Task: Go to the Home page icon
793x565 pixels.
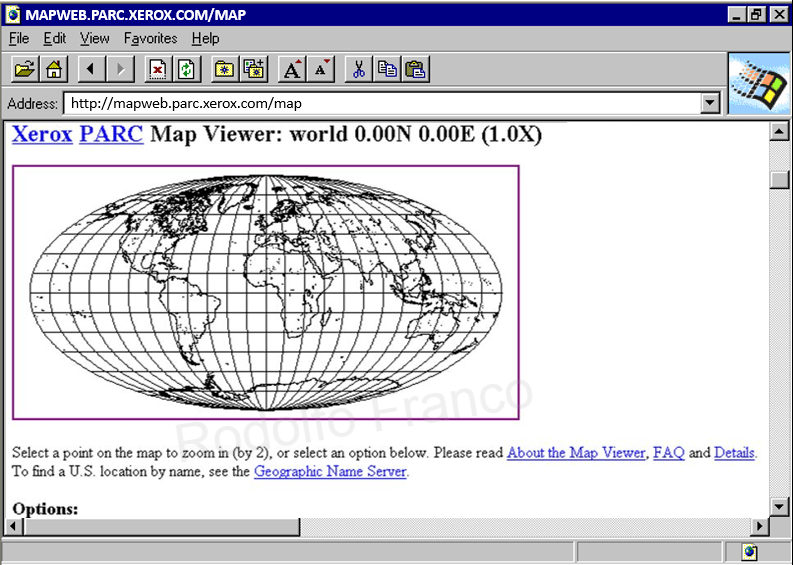Action: click(x=54, y=69)
